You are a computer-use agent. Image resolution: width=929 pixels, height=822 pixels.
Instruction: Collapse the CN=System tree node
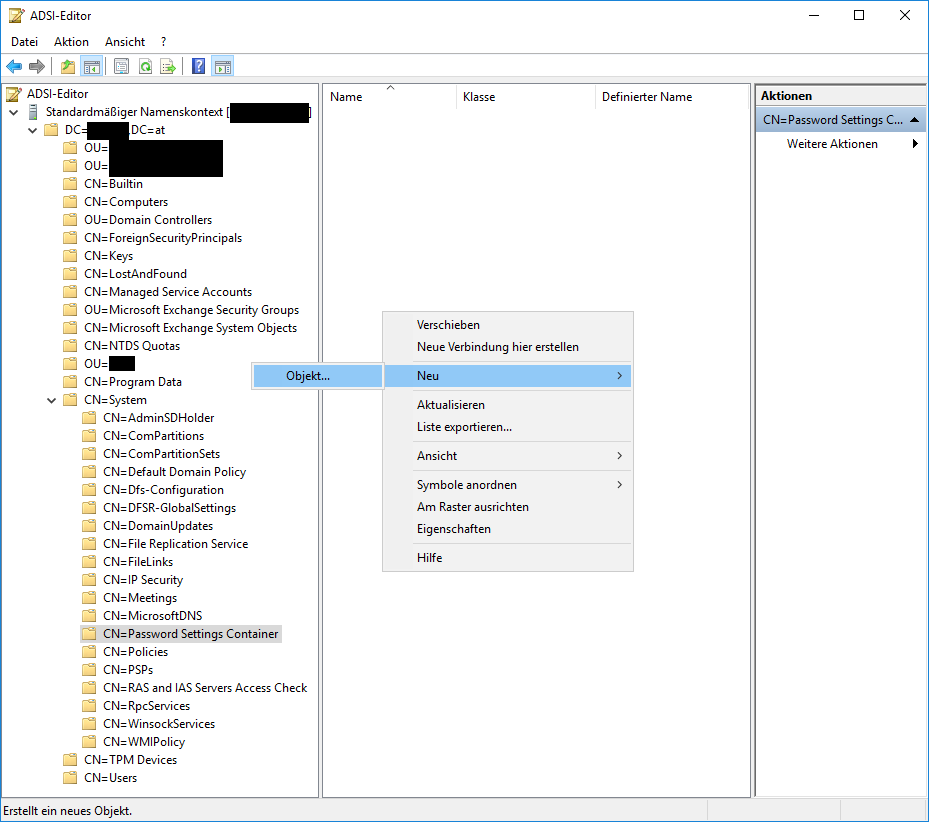[51, 400]
